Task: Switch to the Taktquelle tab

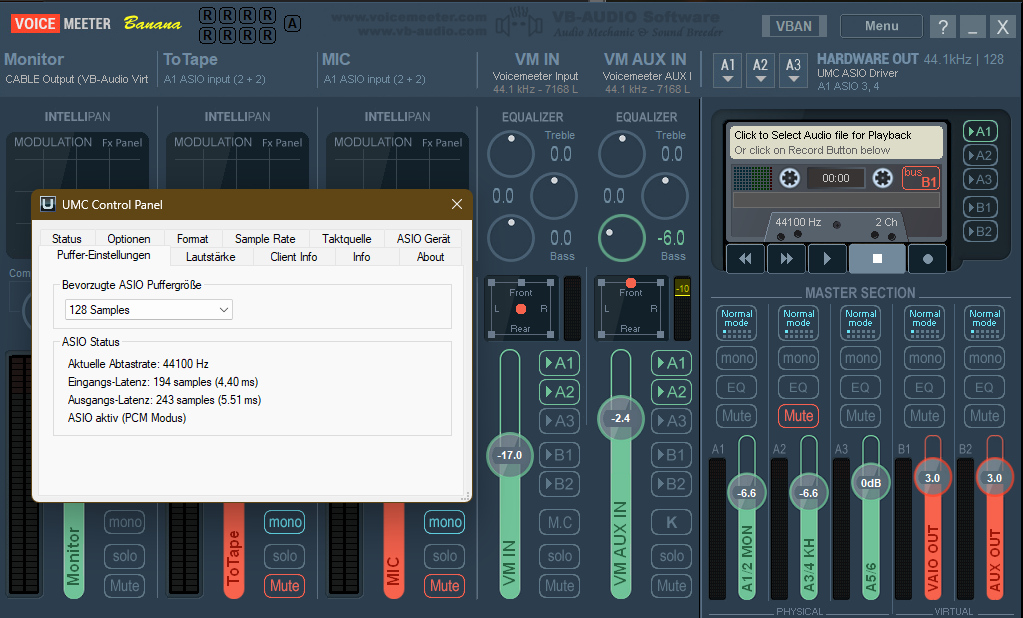Action: click(346, 239)
